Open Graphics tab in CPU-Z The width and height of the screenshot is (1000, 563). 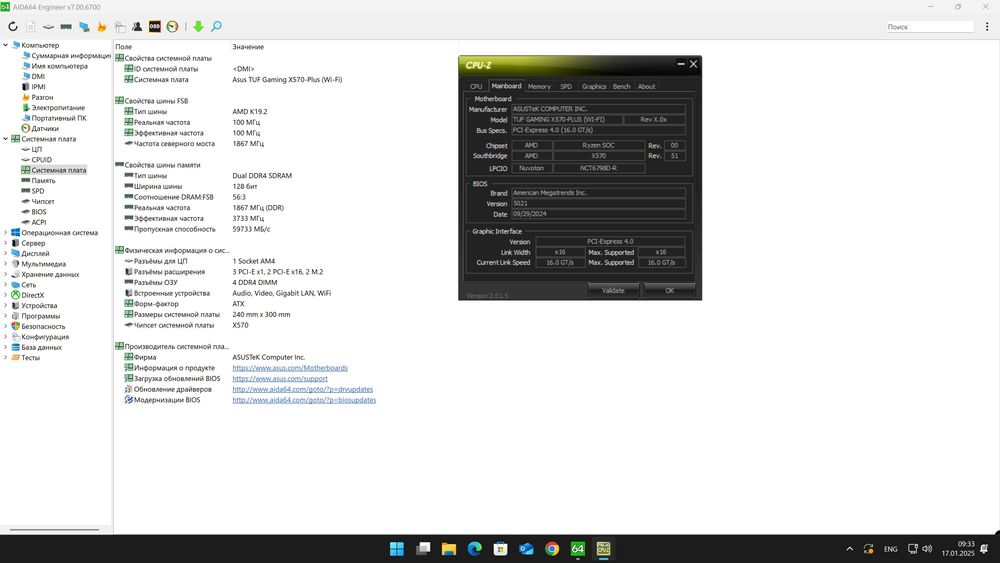[x=594, y=86]
